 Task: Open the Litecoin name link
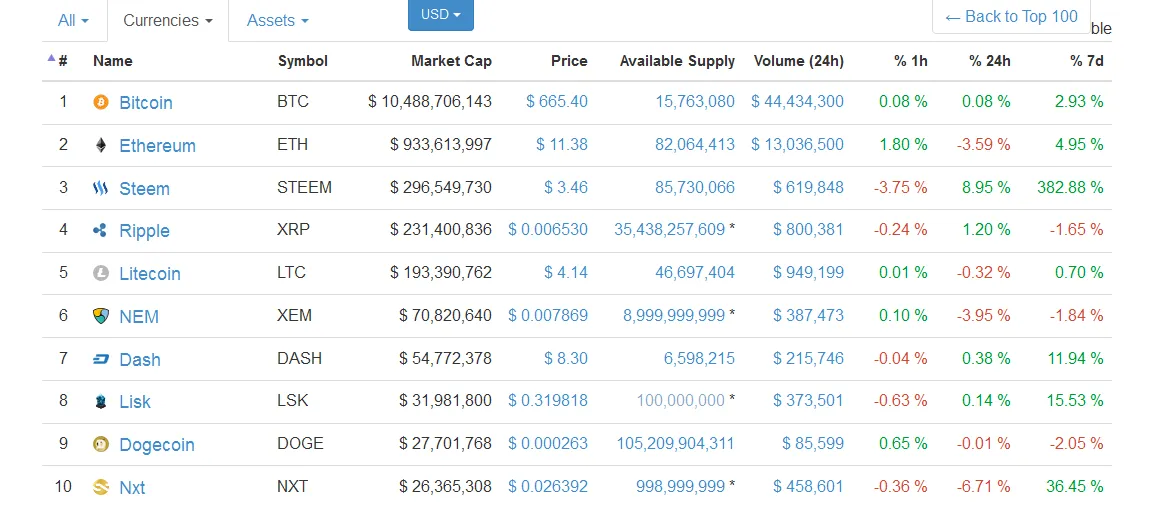[149, 273]
